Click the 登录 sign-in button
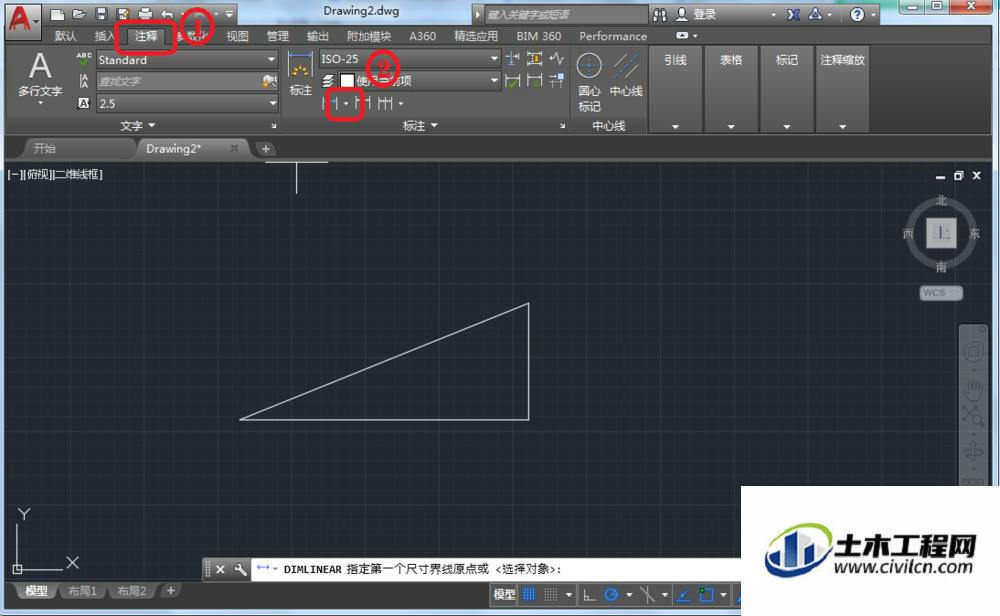 tap(696, 14)
